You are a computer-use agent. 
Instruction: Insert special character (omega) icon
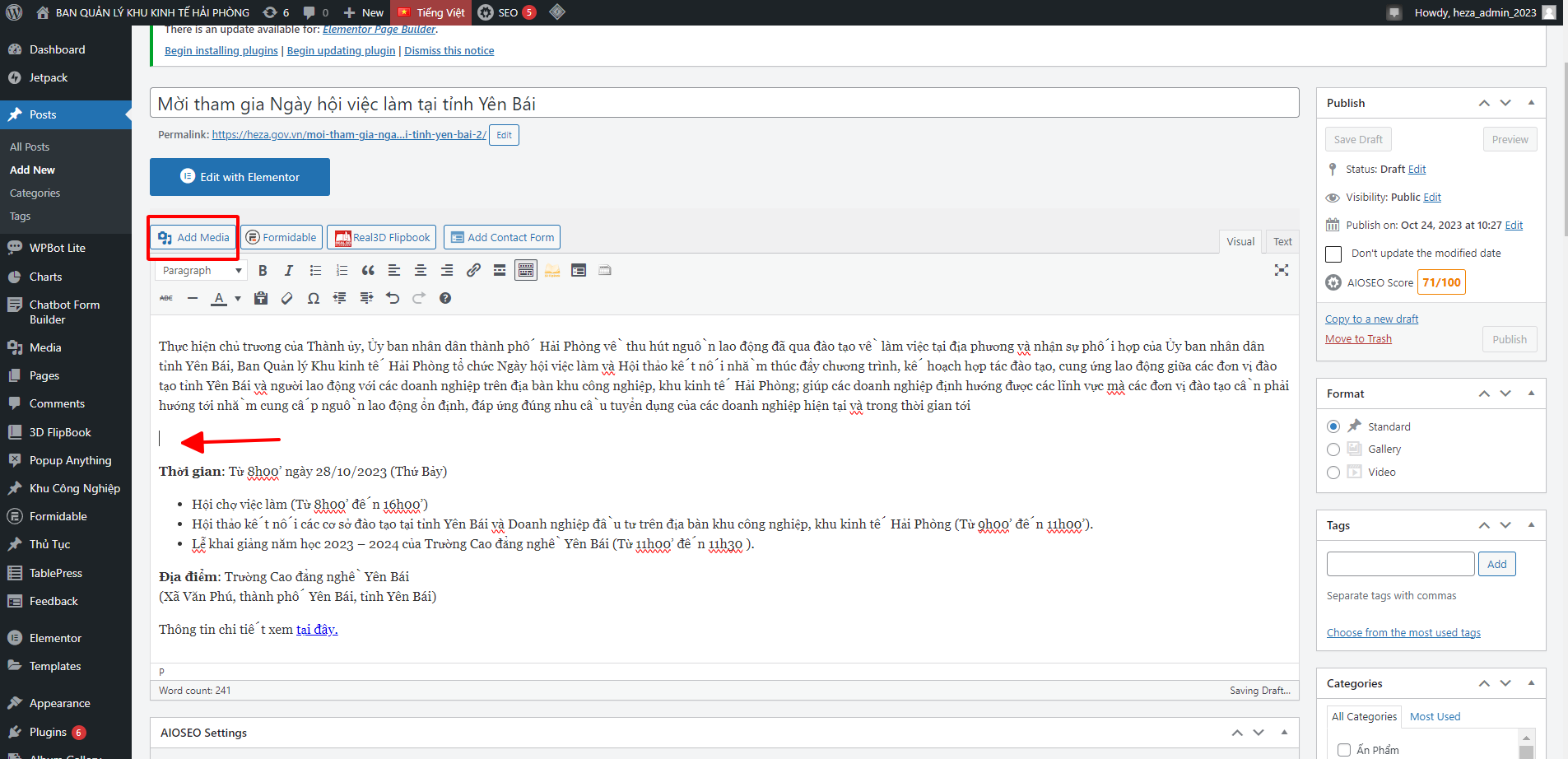tap(314, 299)
